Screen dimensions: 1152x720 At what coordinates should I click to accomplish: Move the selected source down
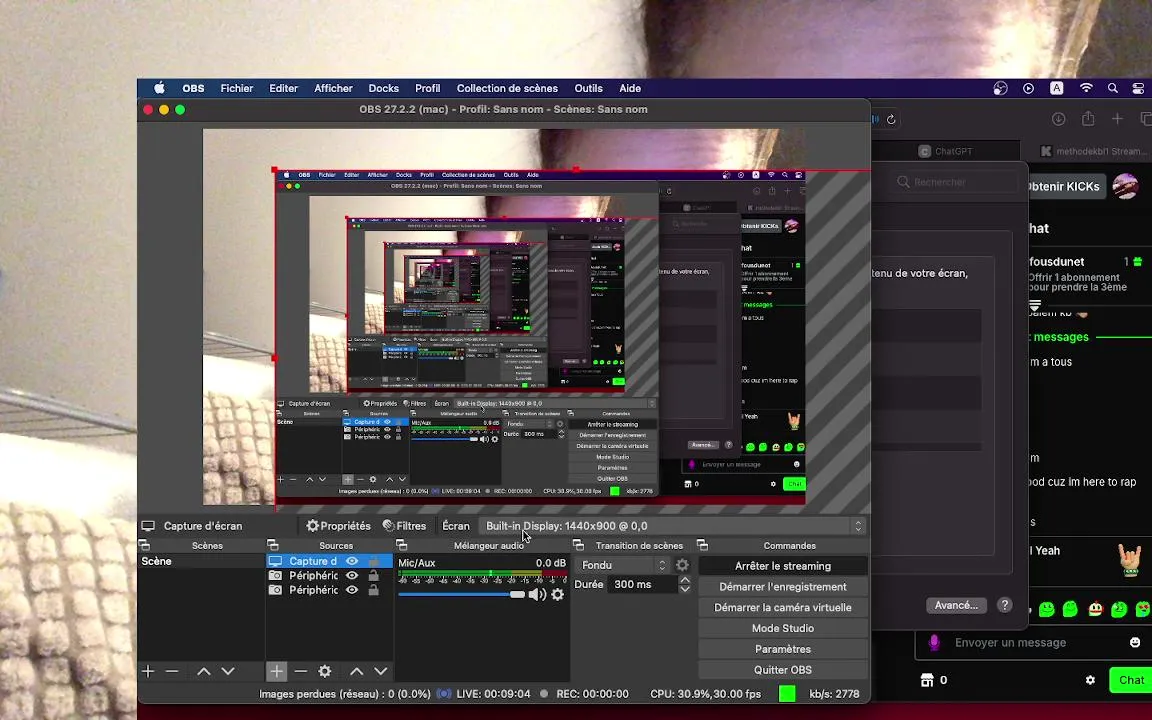tap(381, 672)
